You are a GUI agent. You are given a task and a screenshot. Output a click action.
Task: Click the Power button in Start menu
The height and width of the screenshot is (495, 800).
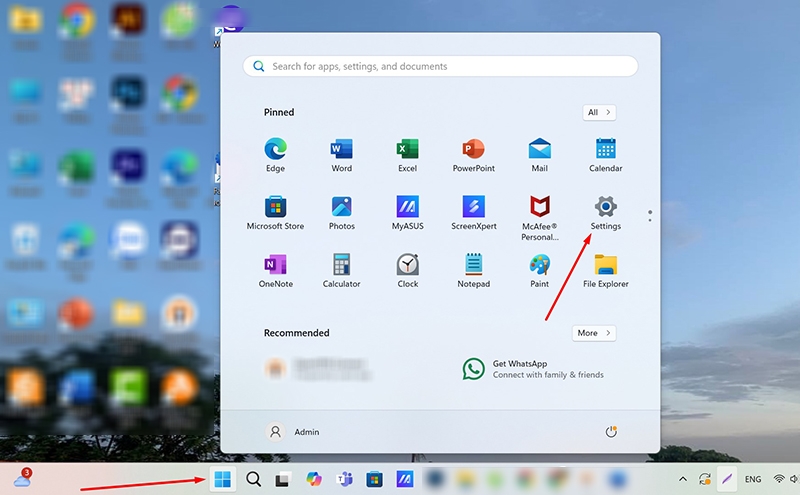[x=611, y=432]
